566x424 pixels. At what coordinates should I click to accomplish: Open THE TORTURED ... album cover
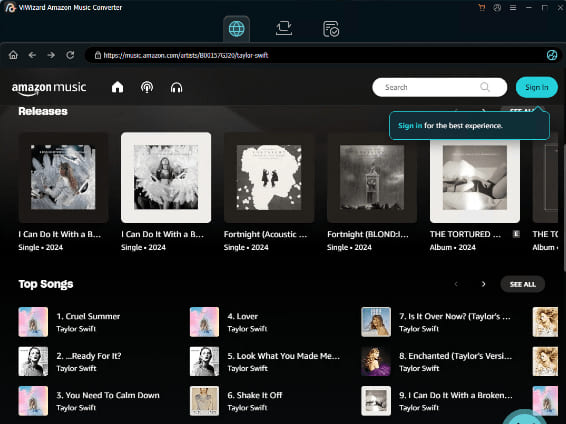475,180
